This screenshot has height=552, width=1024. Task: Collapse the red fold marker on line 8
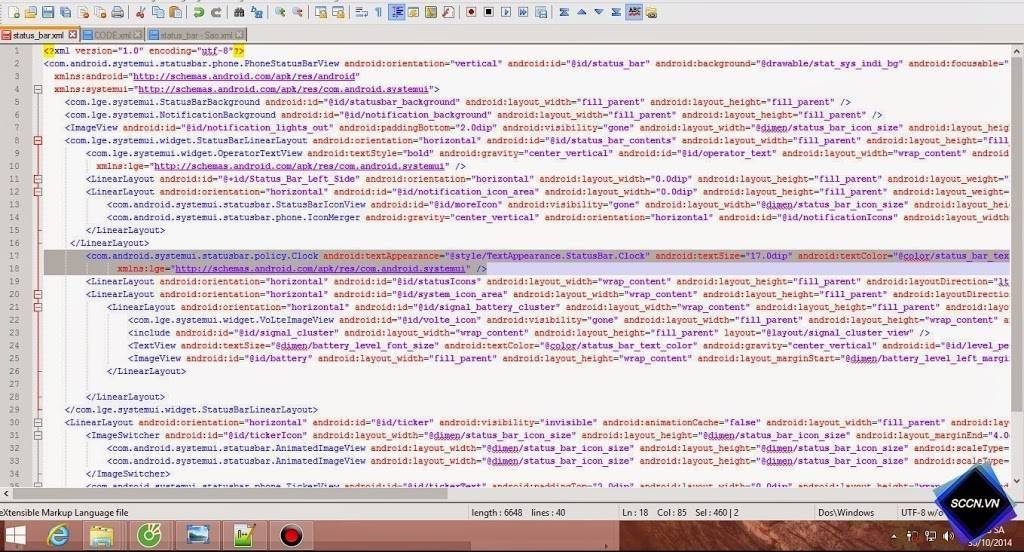pyautogui.click(x=38, y=140)
